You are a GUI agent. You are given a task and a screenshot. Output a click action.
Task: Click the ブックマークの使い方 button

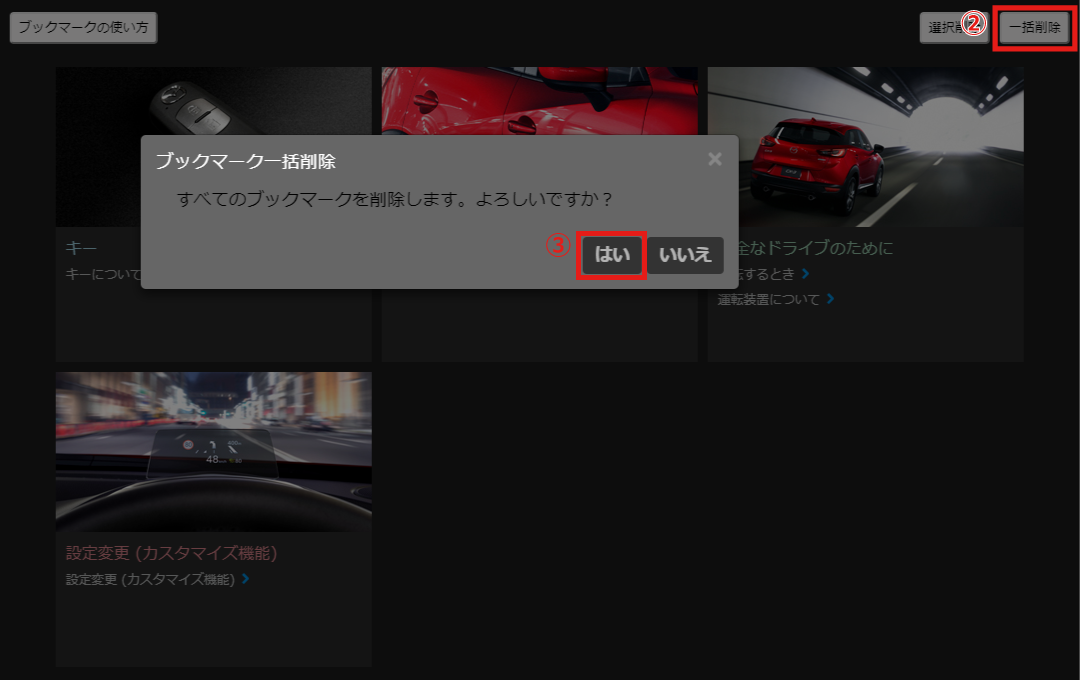[x=83, y=28]
